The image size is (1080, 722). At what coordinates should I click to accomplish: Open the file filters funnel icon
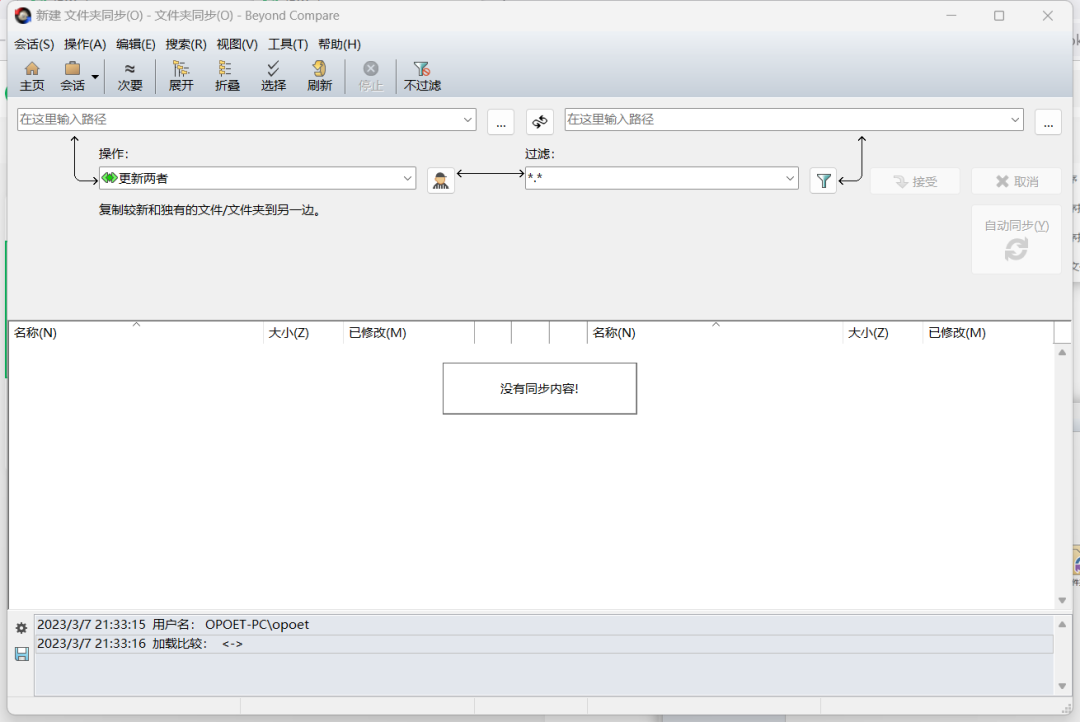823,181
